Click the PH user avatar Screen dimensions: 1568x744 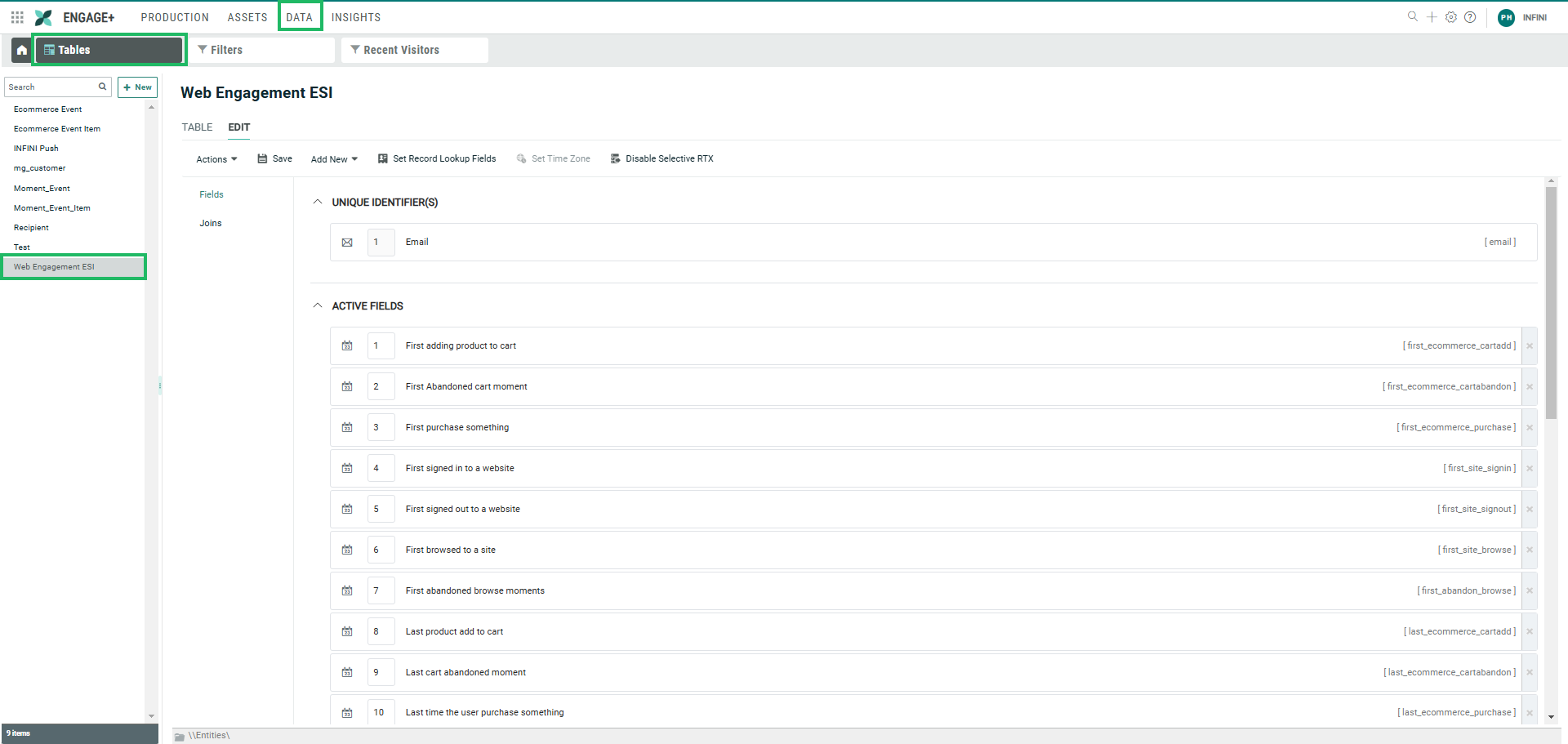(1506, 17)
